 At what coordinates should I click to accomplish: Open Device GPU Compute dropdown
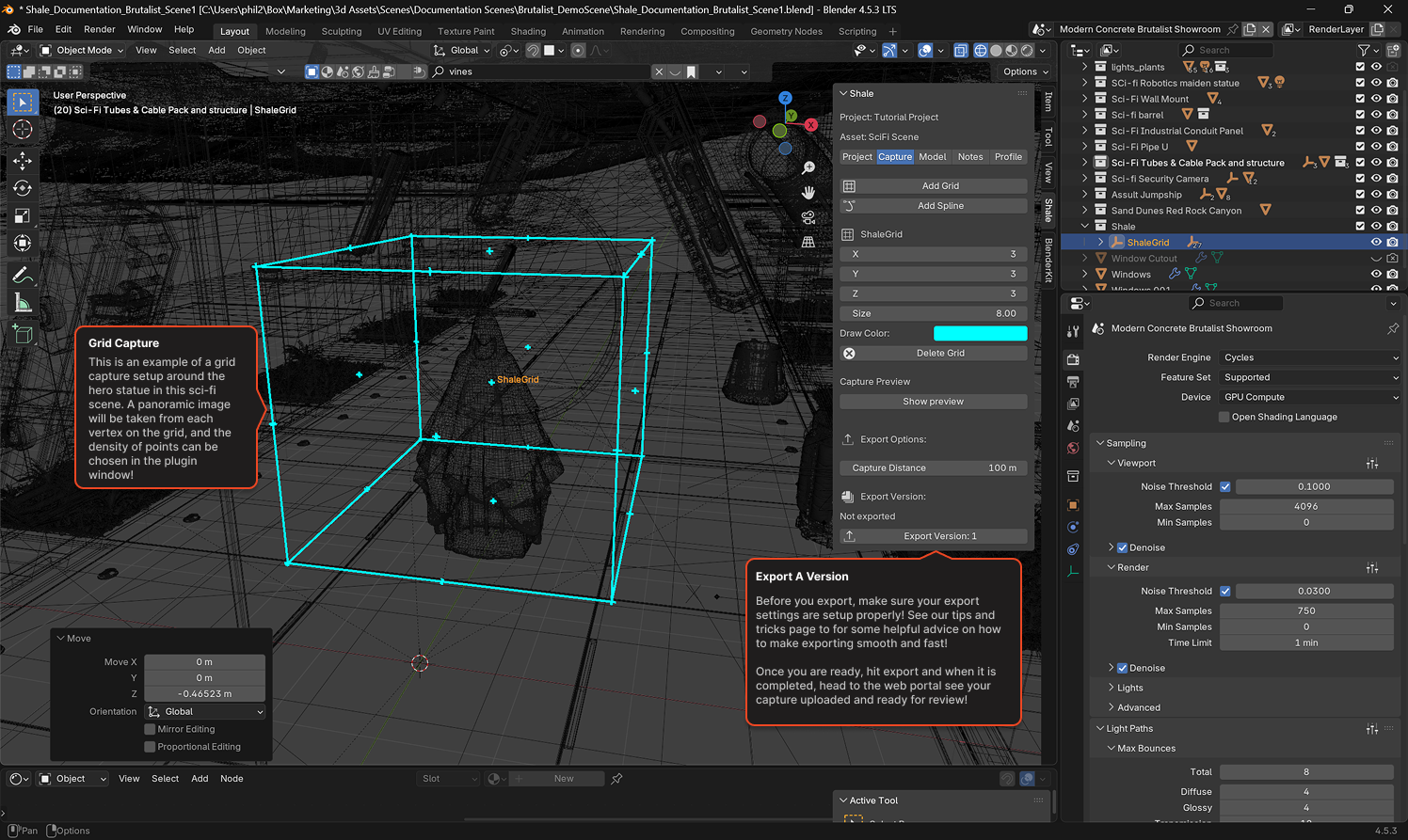coord(1309,397)
